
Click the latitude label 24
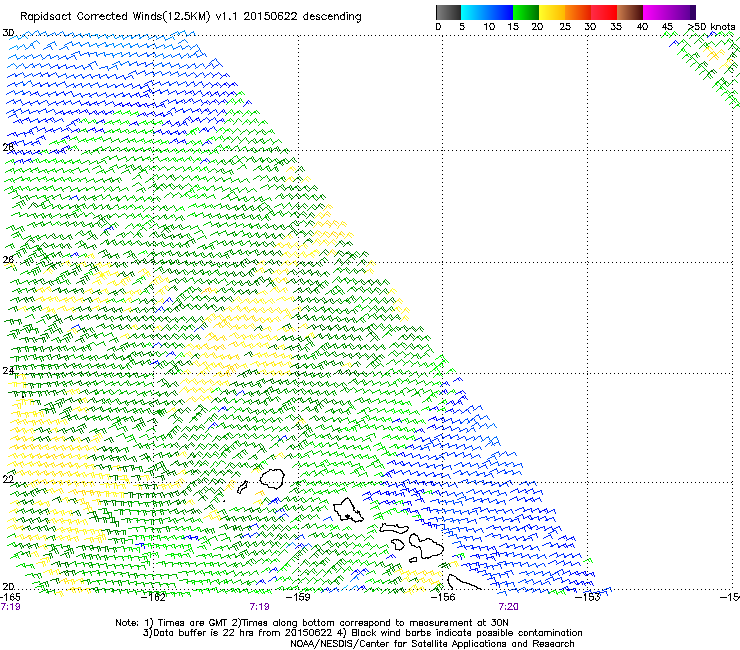coord(8,371)
